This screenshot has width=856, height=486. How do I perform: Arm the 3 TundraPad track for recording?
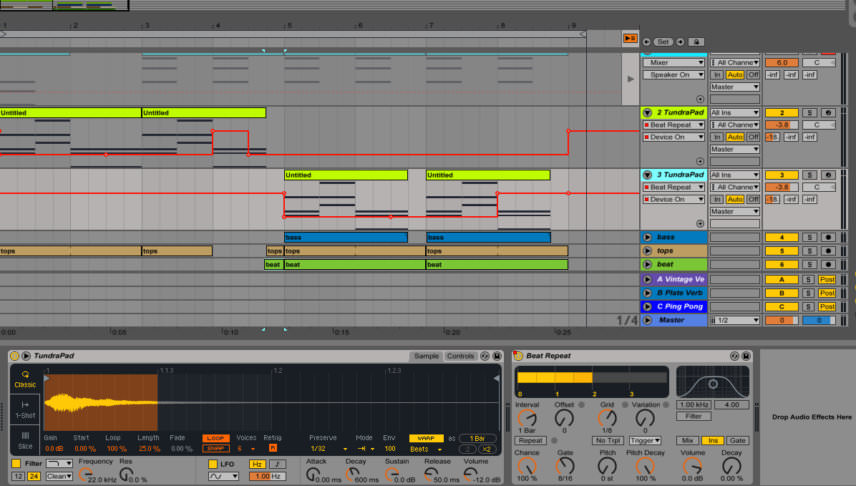[828, 175]
